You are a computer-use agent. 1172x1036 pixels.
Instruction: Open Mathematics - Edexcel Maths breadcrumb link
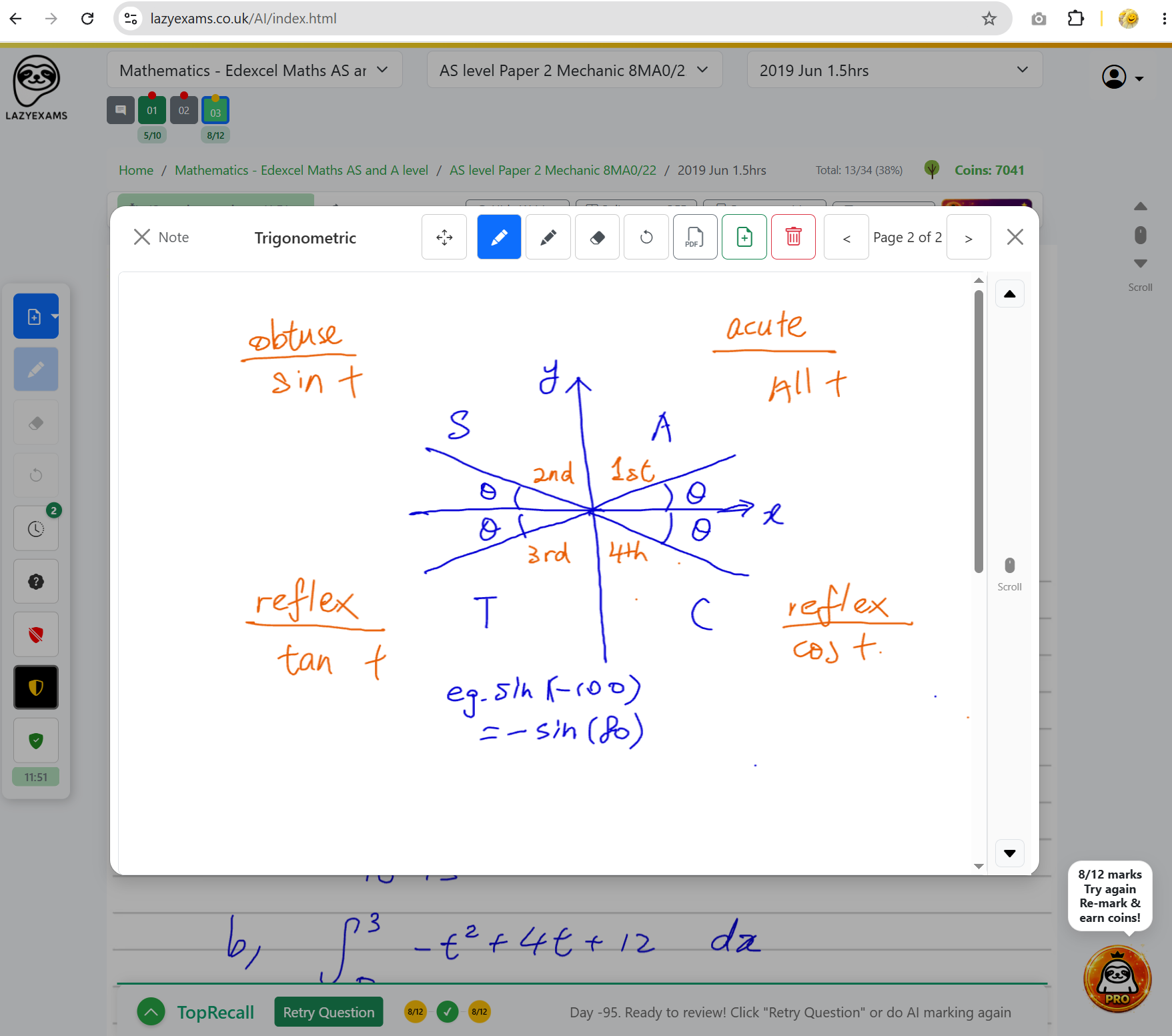(302, 170)
